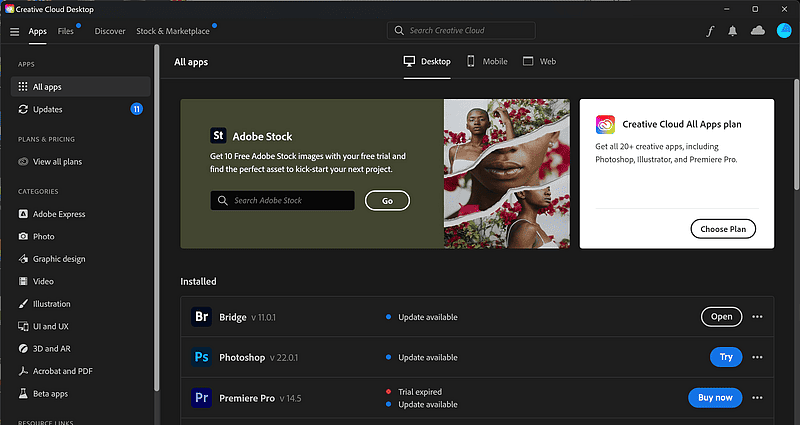
Task: Click Try for Photoshop
Action: (726, 357)
